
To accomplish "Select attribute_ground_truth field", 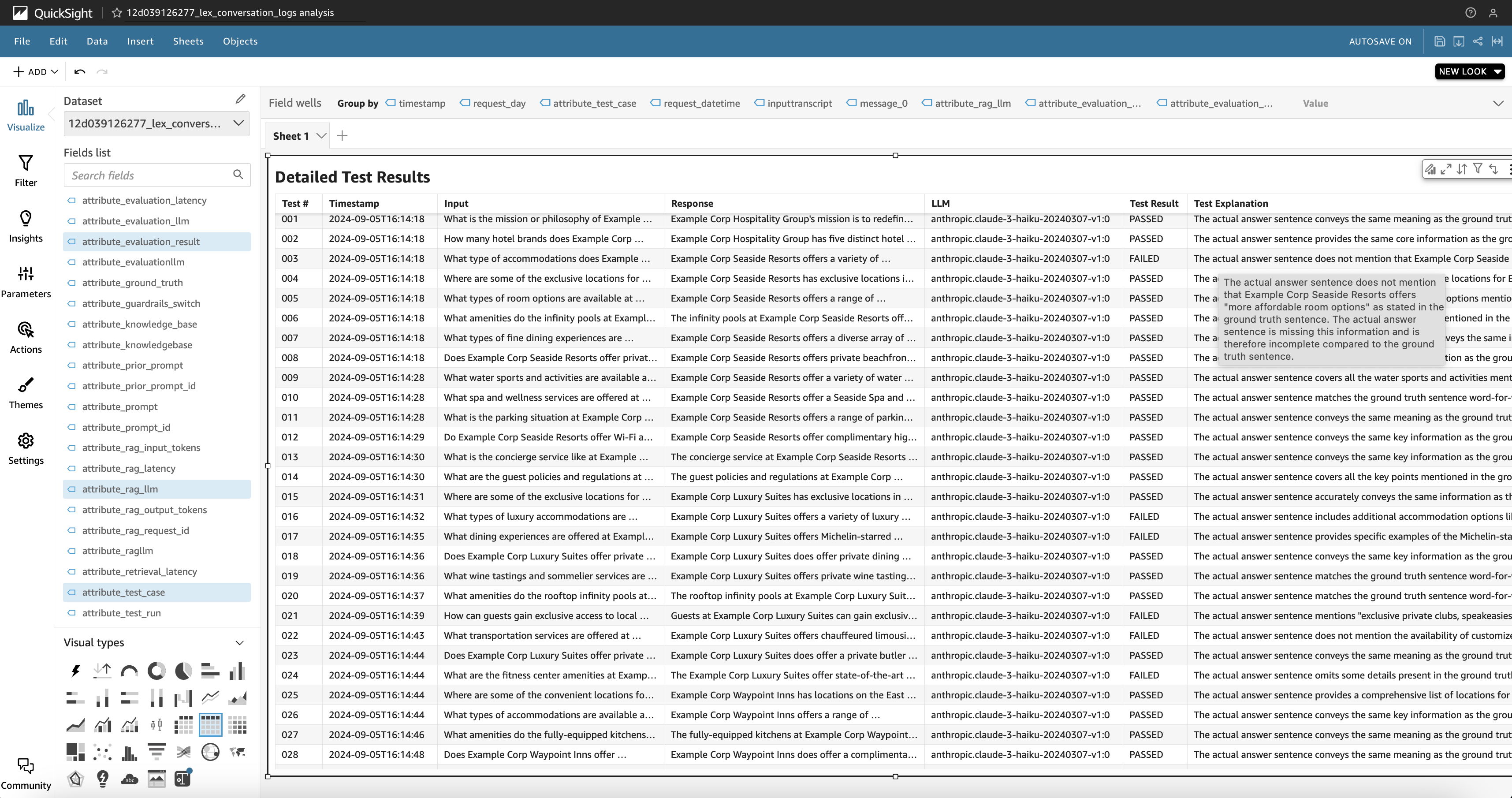I will 133,283.
